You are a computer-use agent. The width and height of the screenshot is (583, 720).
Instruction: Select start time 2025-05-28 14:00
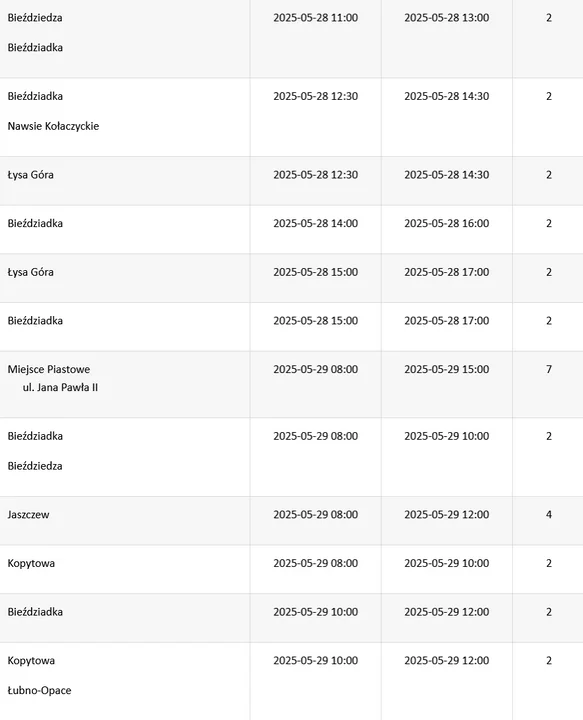pos(315,224)
